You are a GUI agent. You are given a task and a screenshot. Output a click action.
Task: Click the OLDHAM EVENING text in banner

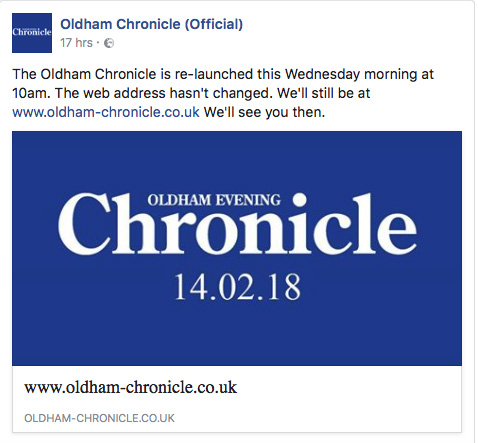point(214,200)
